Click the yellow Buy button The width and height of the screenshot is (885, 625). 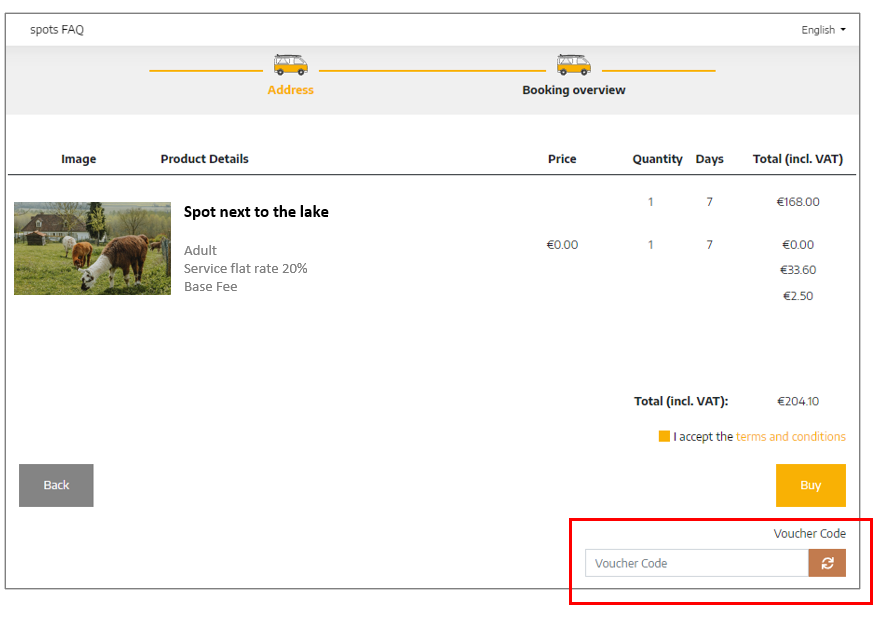[810, 486]
